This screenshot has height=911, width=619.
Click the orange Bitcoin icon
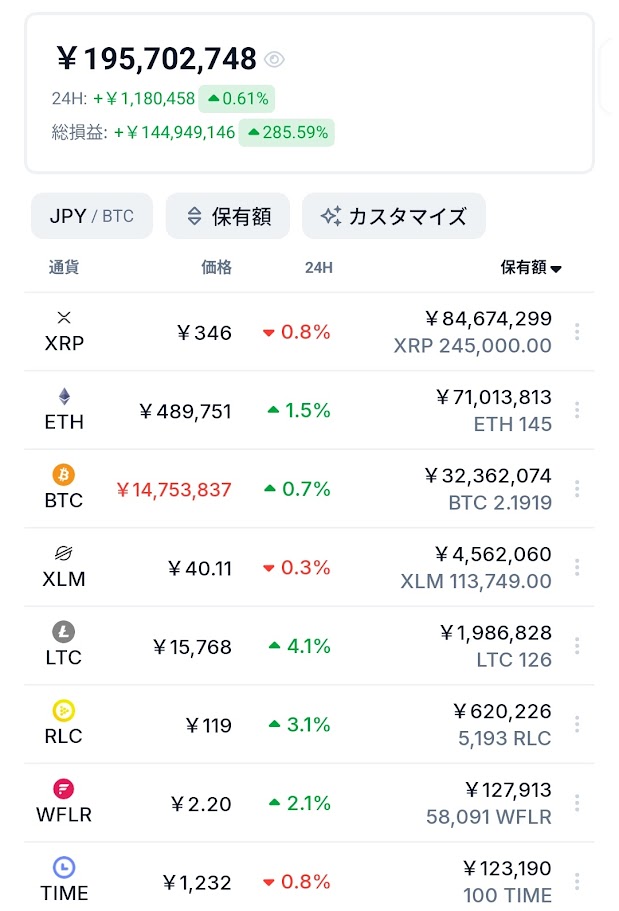[x=64, y=475]
